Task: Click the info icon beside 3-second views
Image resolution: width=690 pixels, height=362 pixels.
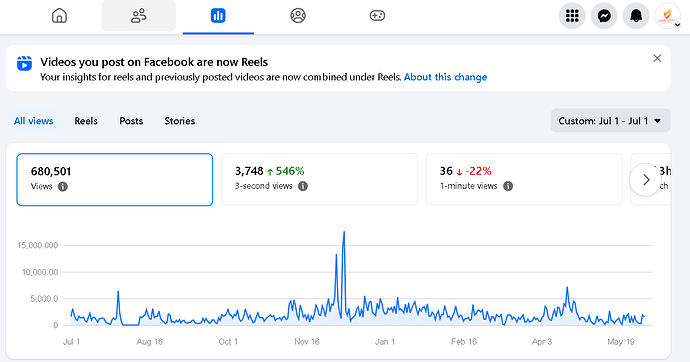Action: point(303,186)
